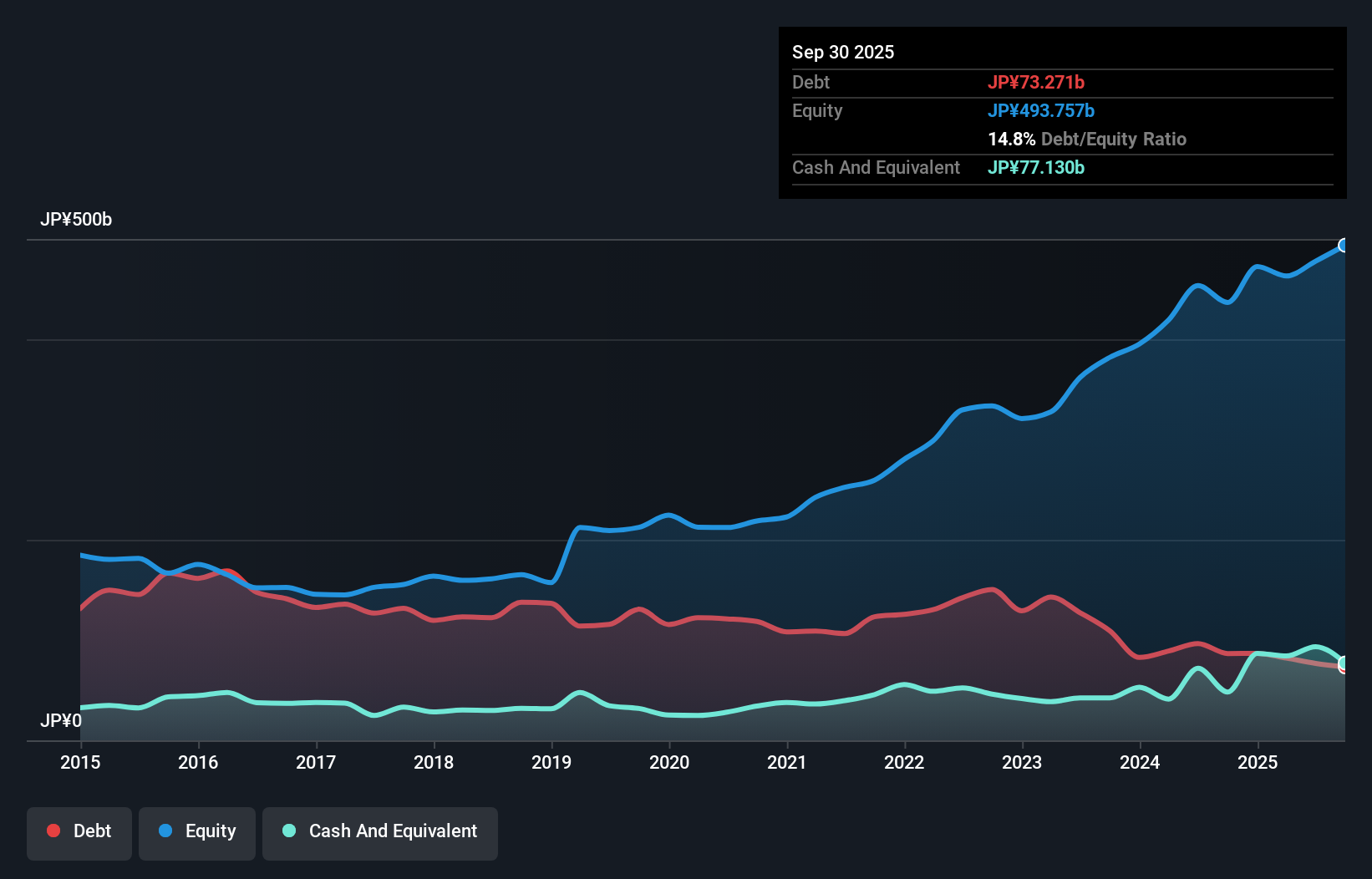Viewport: 1372px width, 879px height.
Task: Click the teal Cash And Equivalent legend dot
Action: [288, 831]
